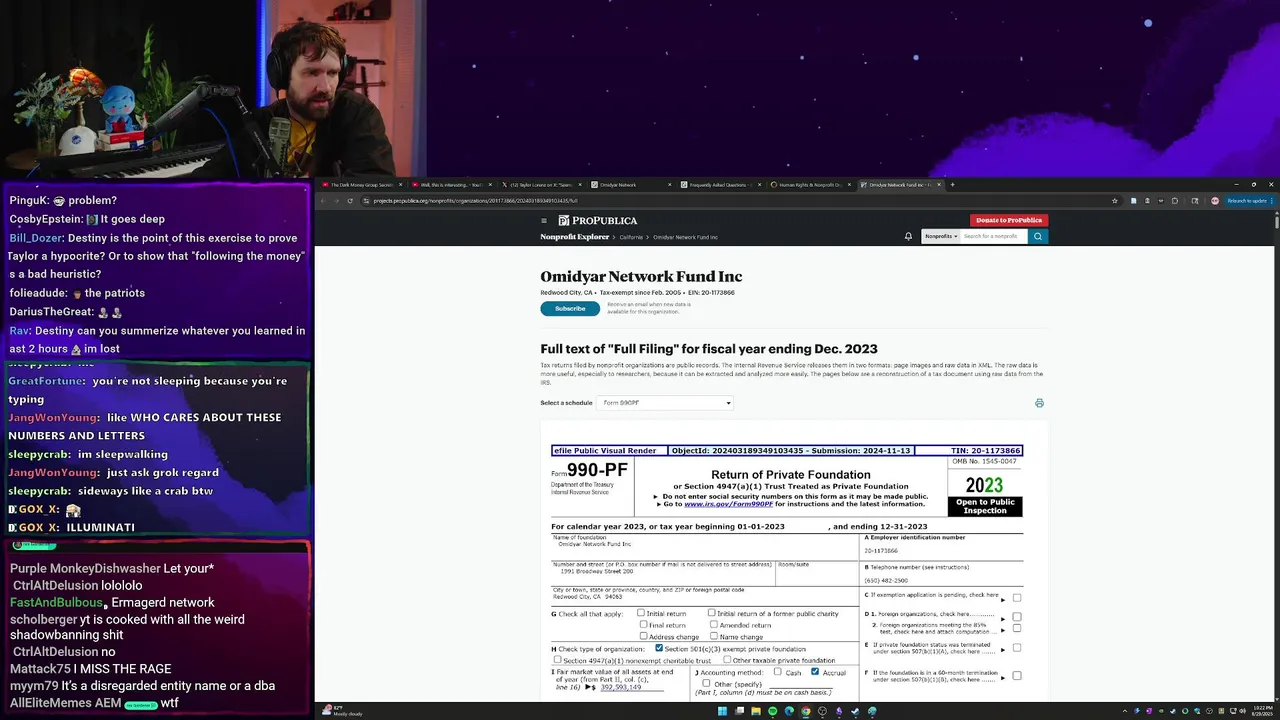Open the Nonprofit Explorer breadcrumb link
The height and width of the screenshot is (720, 1280).
coord(575,237)
